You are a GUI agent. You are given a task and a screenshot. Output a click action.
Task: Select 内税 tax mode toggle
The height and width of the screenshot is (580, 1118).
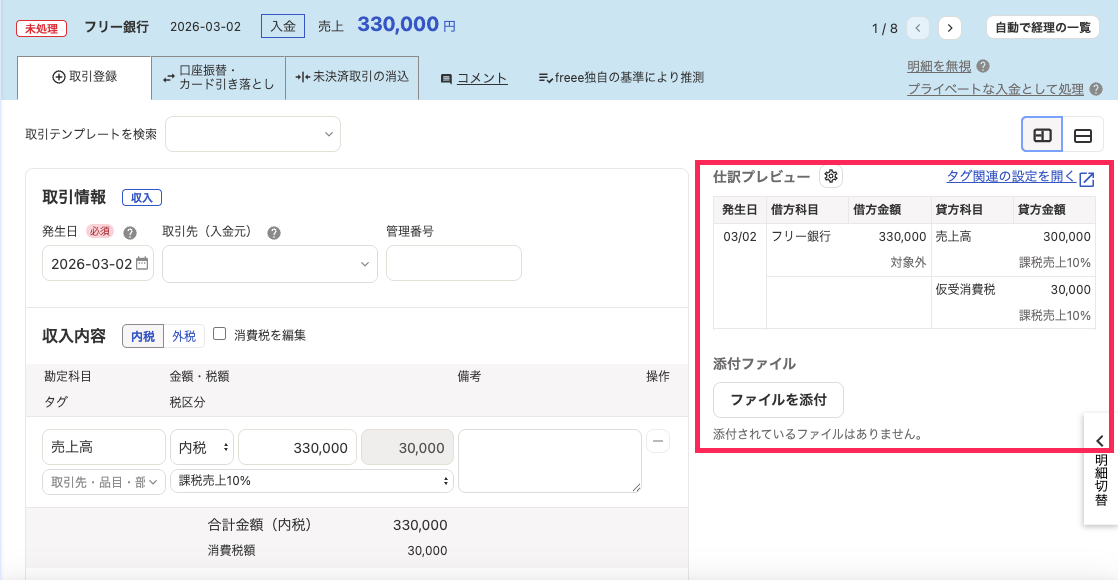[143, 336]
